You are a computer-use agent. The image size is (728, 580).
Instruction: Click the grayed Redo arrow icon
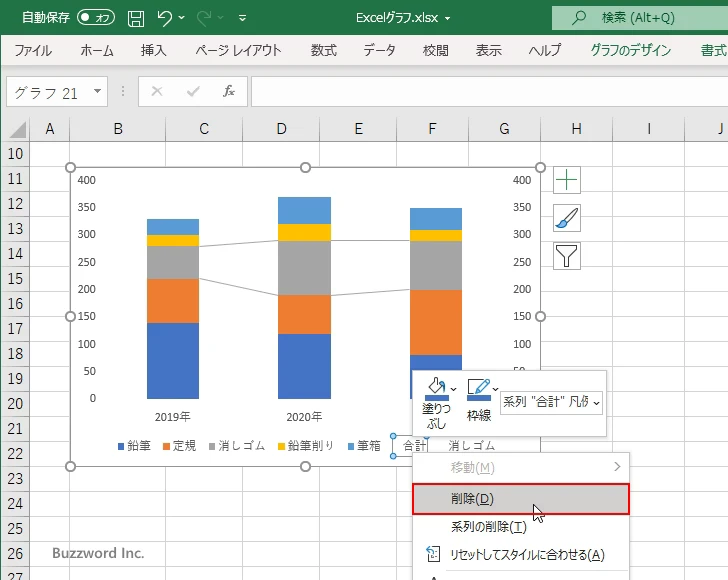(203, 18)
